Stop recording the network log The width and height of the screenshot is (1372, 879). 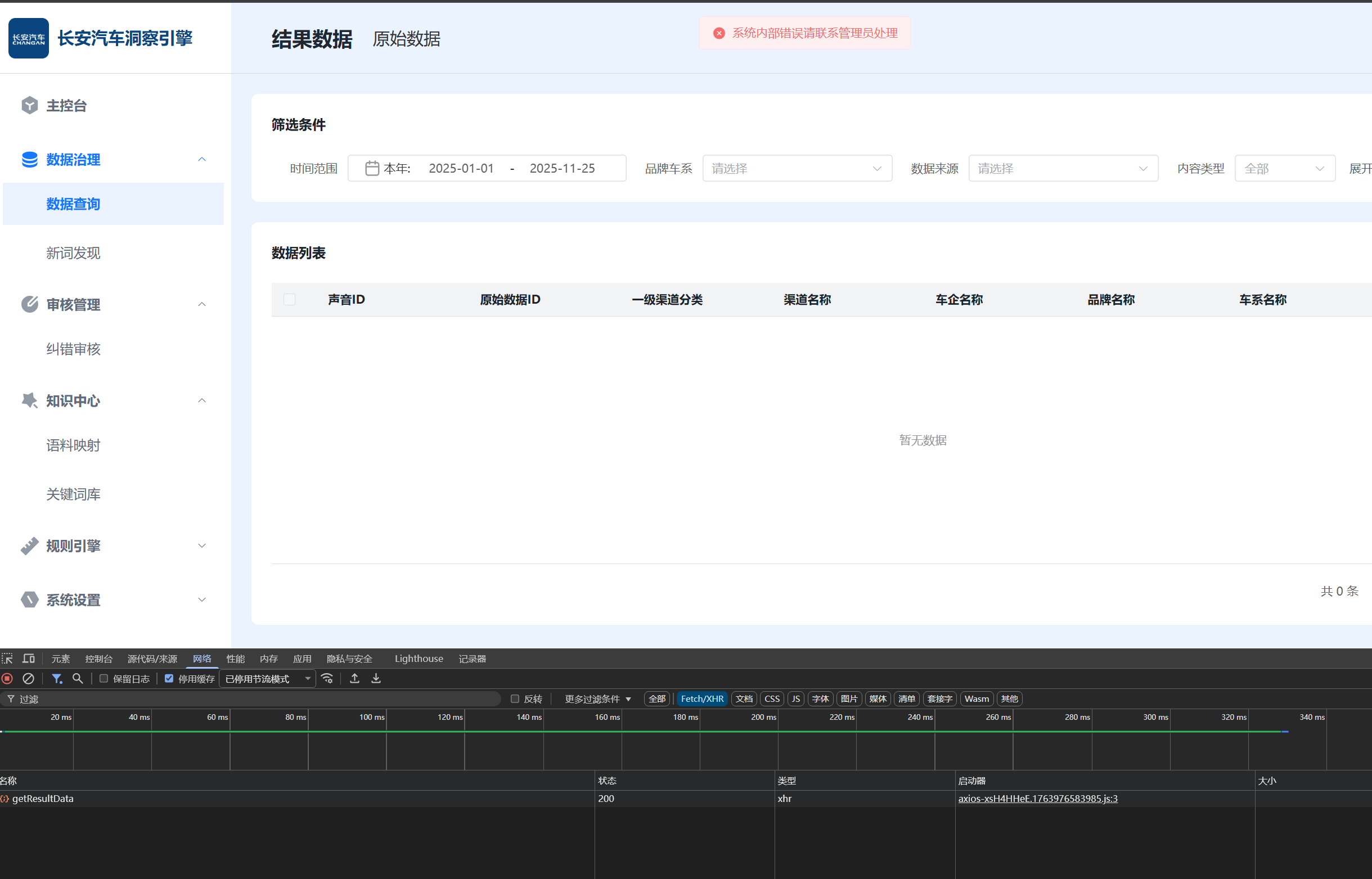tap(7, 679)
